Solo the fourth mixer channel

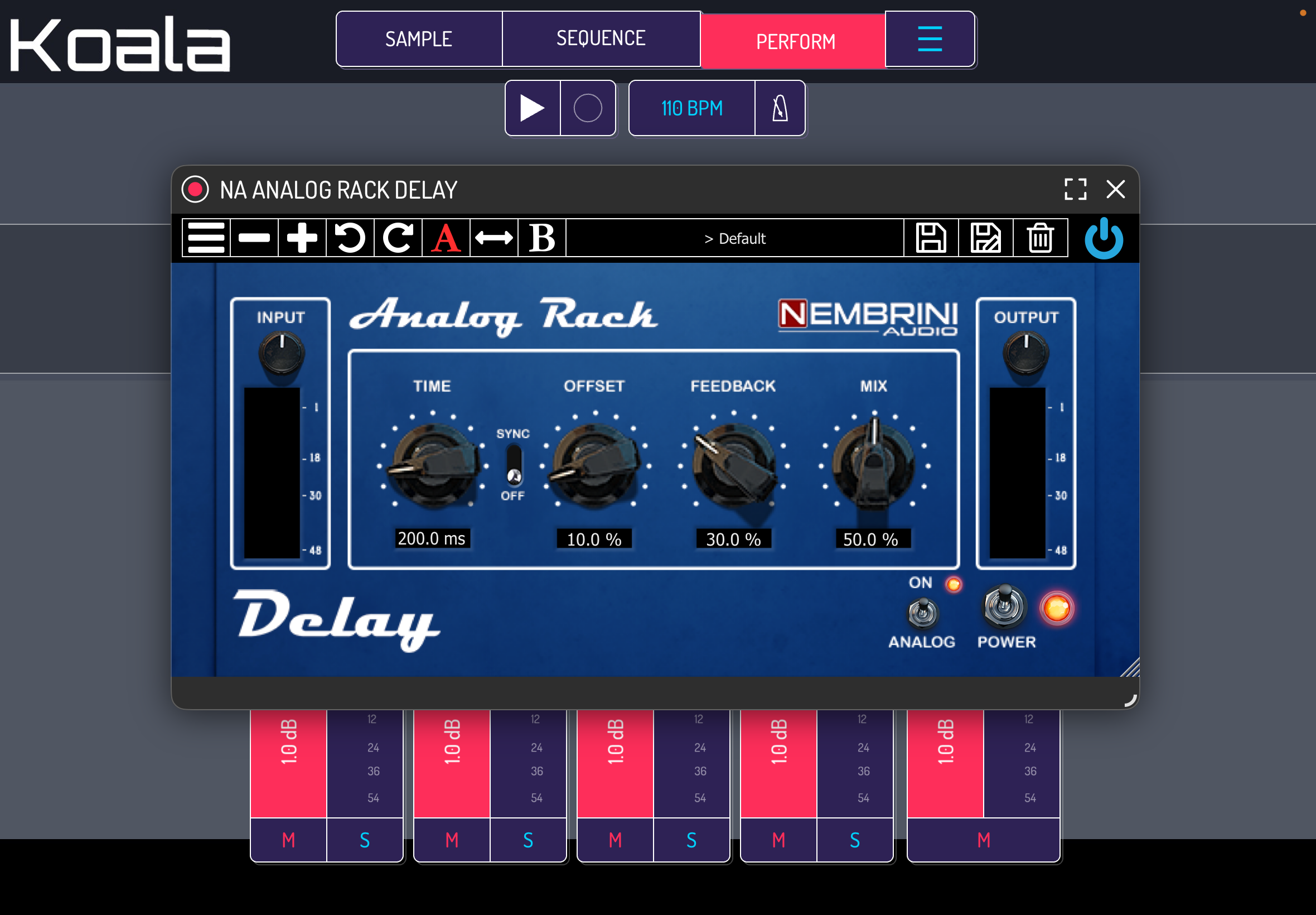(x=855, y=840)
